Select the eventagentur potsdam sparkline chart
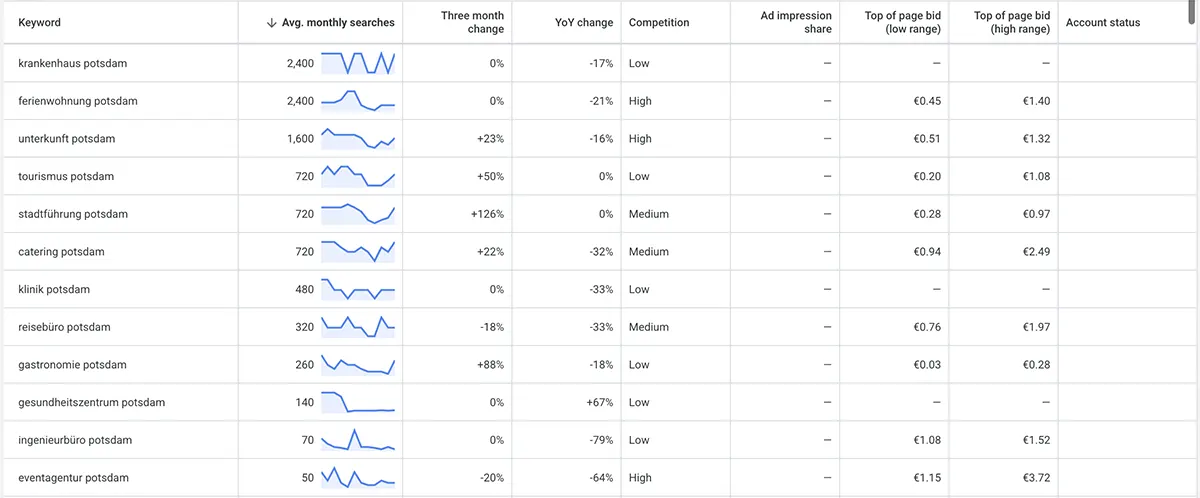The image size is (1200, 498). pyautogui.click(x=358, y=478)
